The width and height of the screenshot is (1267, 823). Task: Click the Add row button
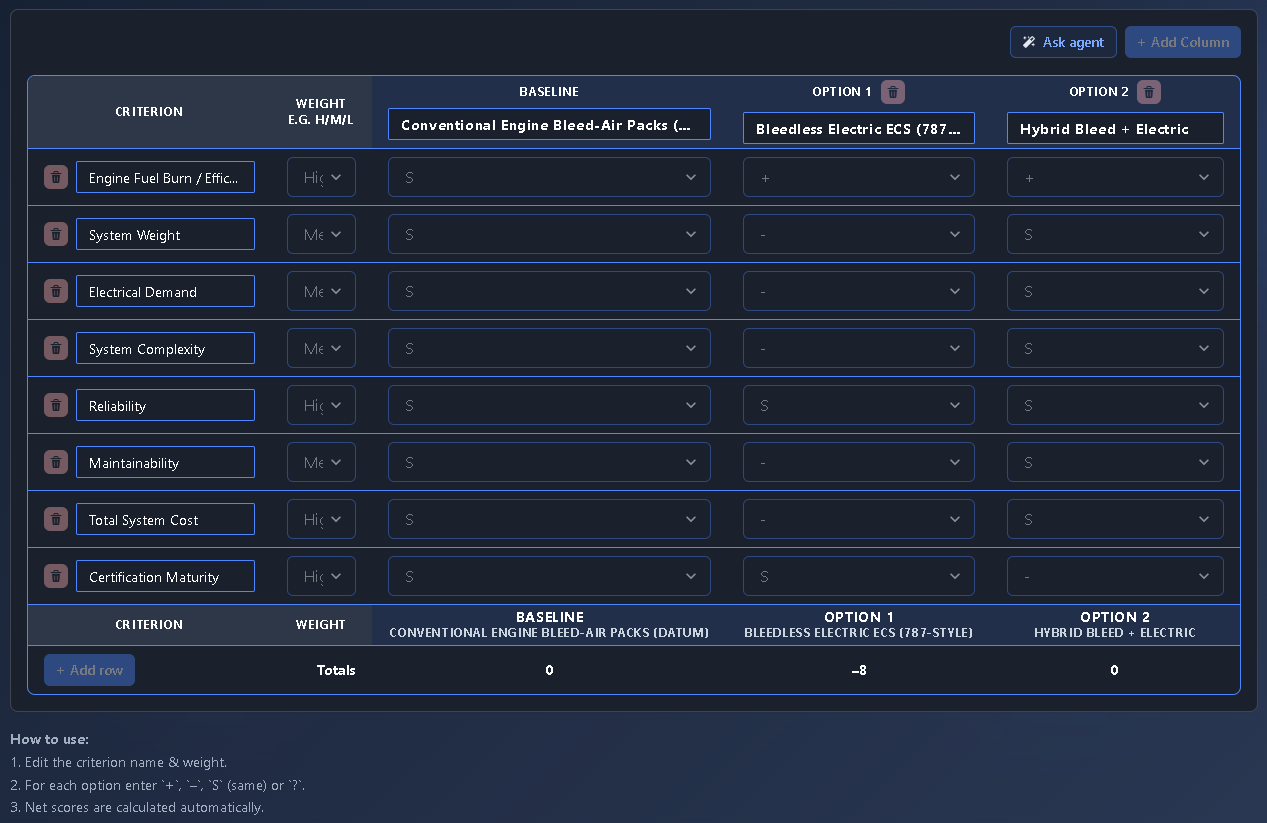coord(89,670)
